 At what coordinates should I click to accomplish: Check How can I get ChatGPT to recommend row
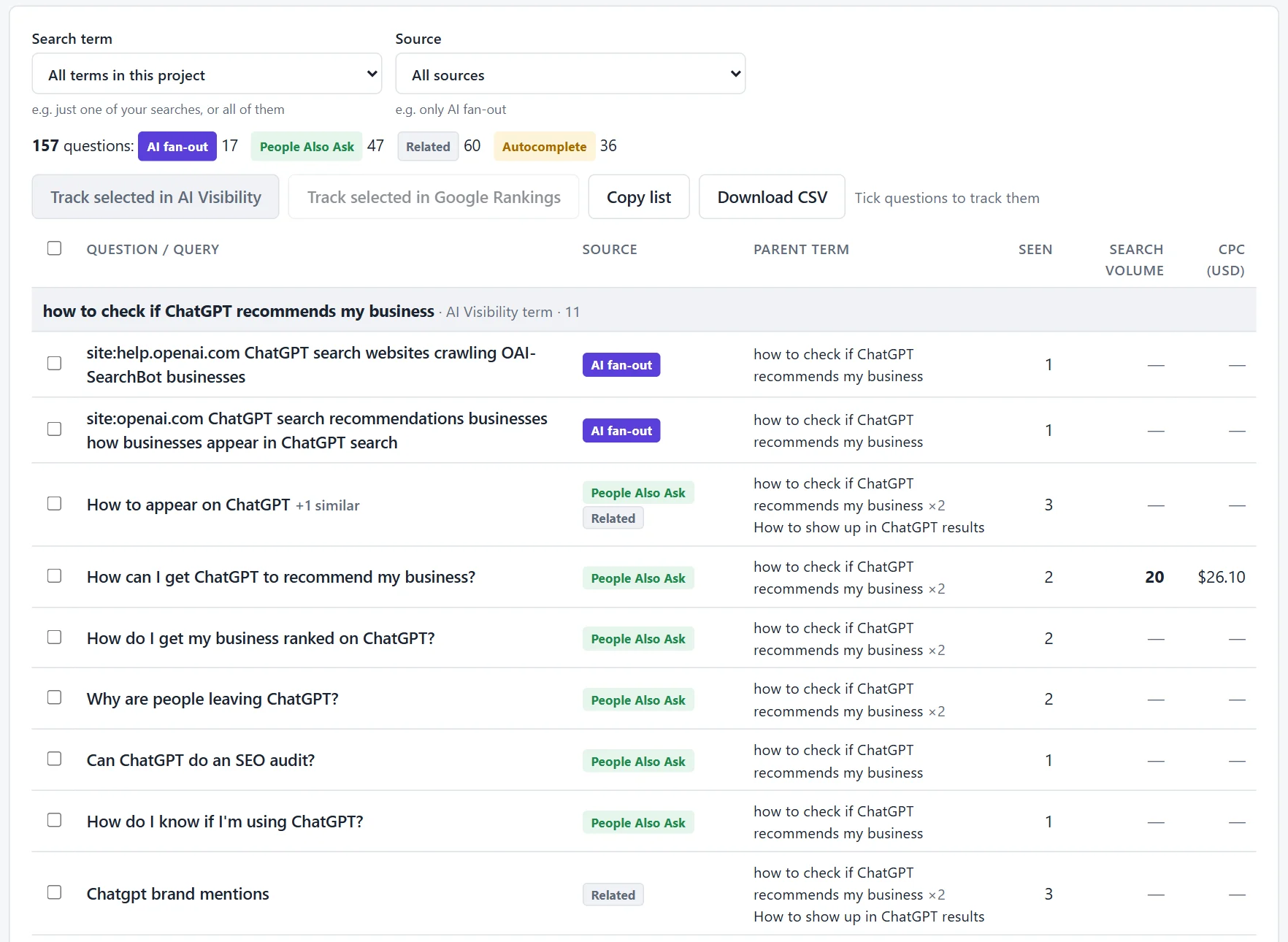pyautogui.click(x=54, y=575)
